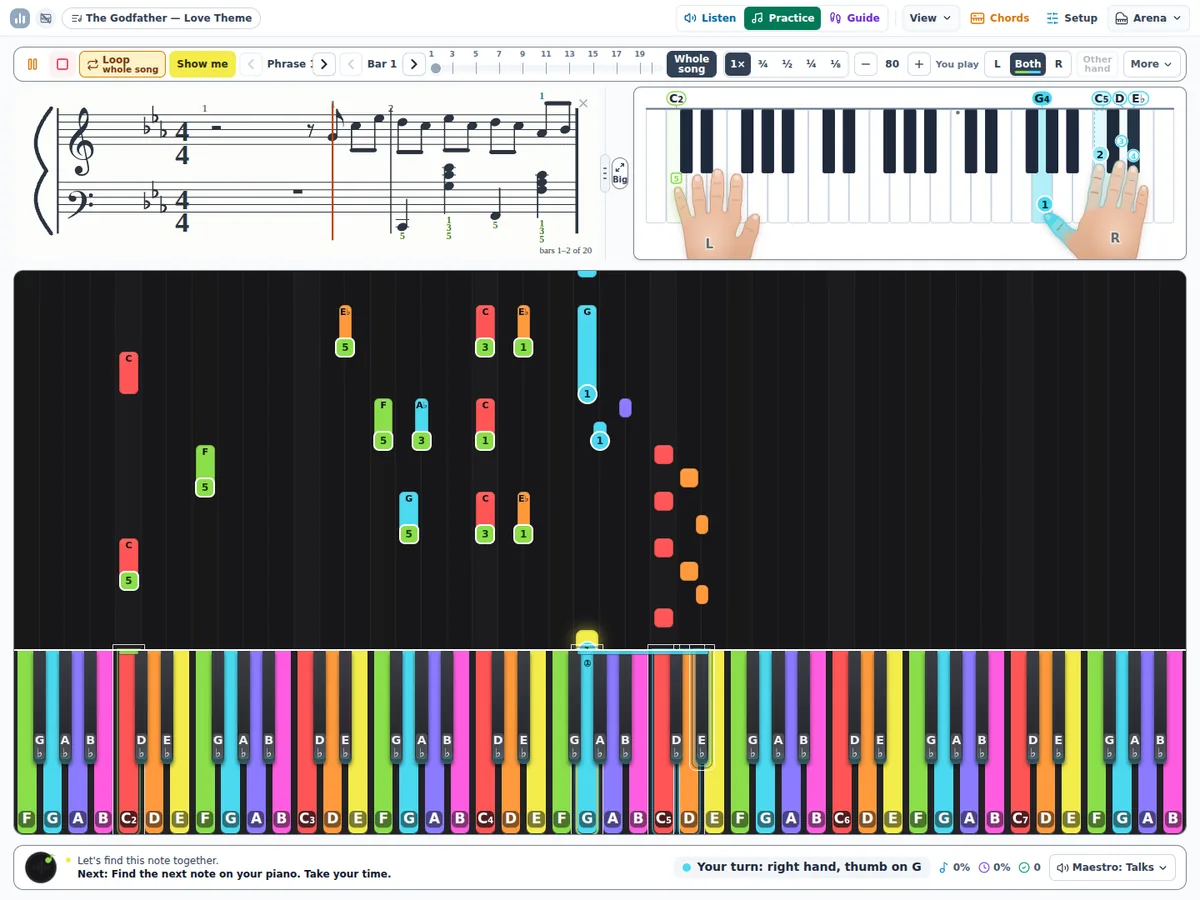Select the Whole song range
Image resolution: width=1200 pixels, height=900 pixels.
pos(691,64)
